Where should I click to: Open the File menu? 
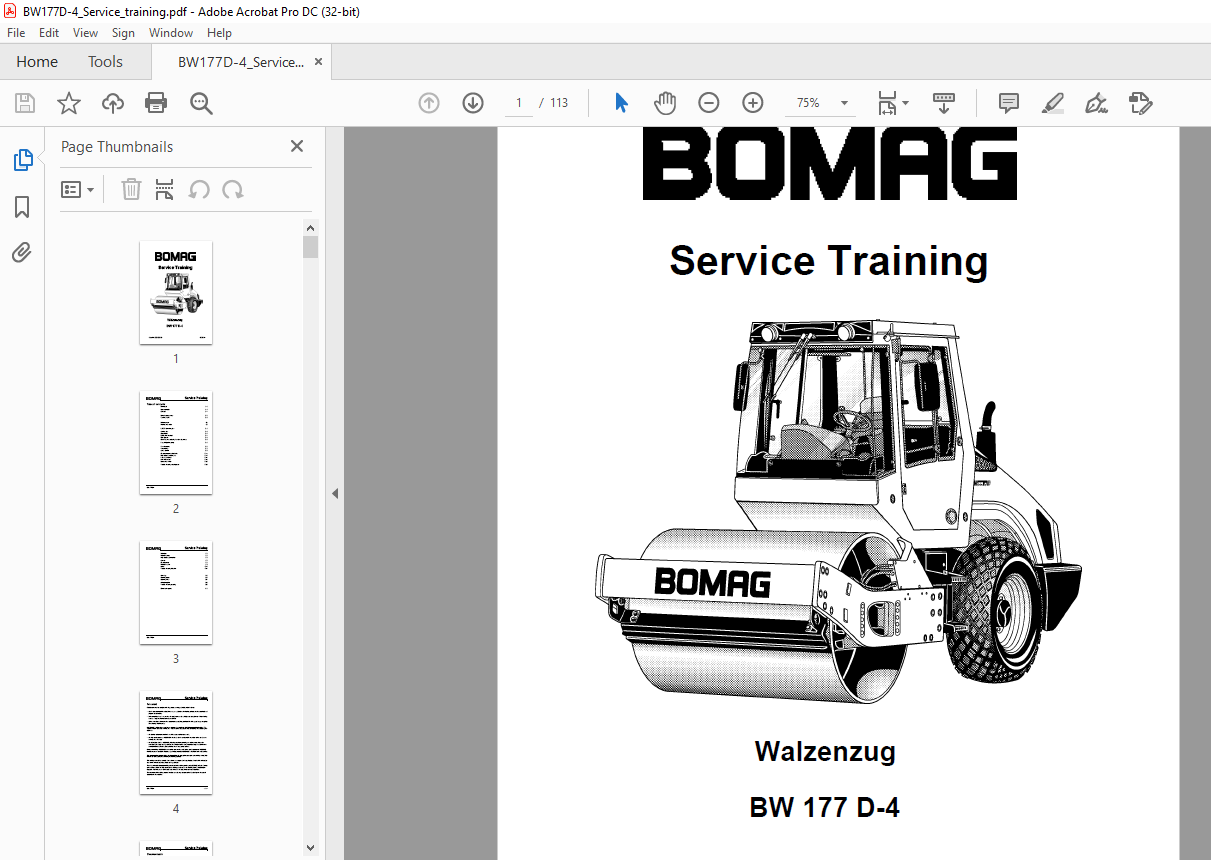pos(16,33)
